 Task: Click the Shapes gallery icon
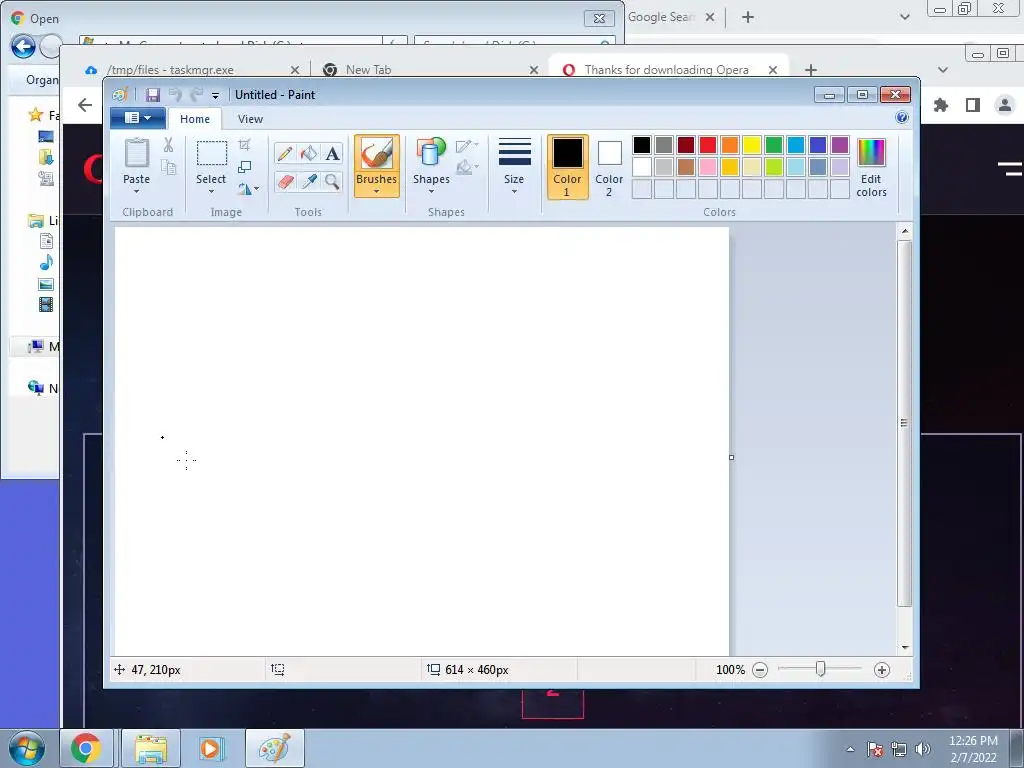coord(431,153)
